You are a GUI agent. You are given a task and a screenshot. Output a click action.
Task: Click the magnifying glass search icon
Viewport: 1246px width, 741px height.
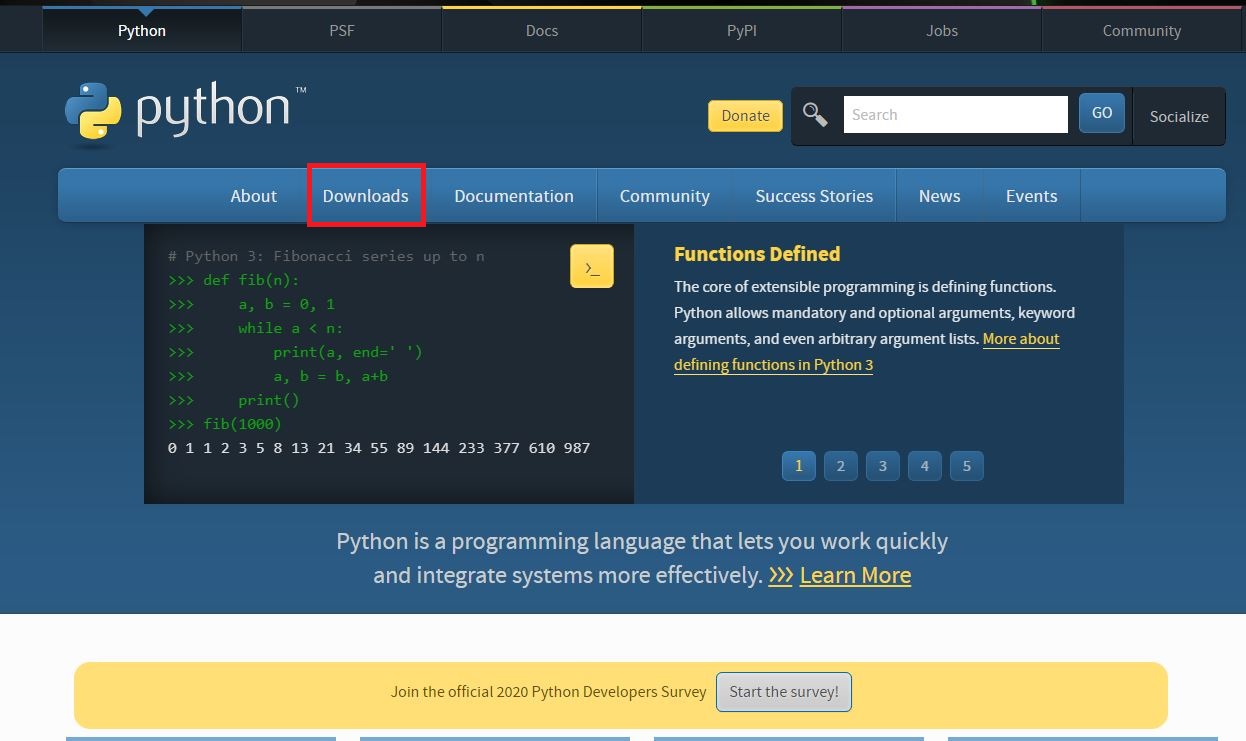click(x=815, y=115)
